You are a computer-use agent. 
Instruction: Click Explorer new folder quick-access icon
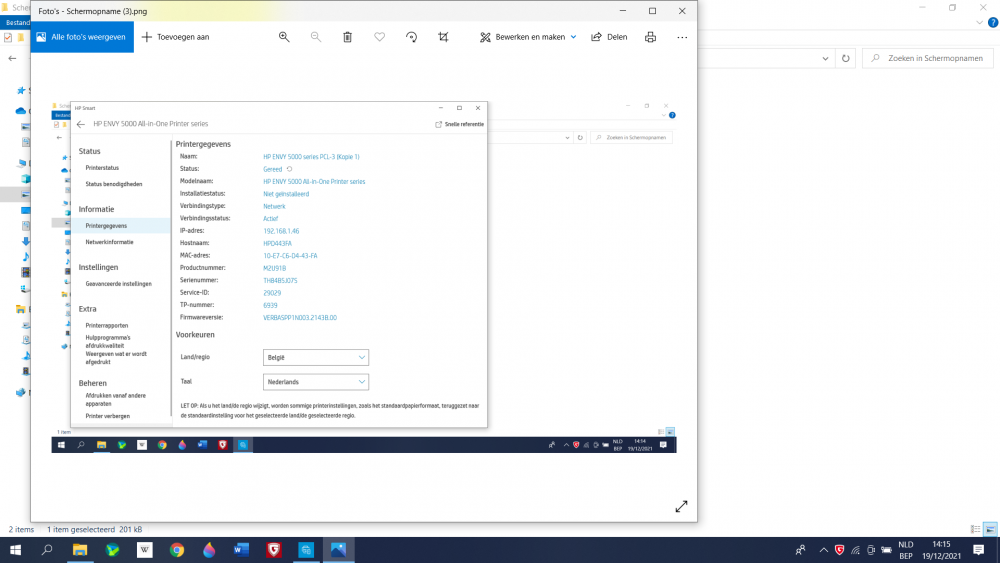pyautogui.click(x=21, y=38)
